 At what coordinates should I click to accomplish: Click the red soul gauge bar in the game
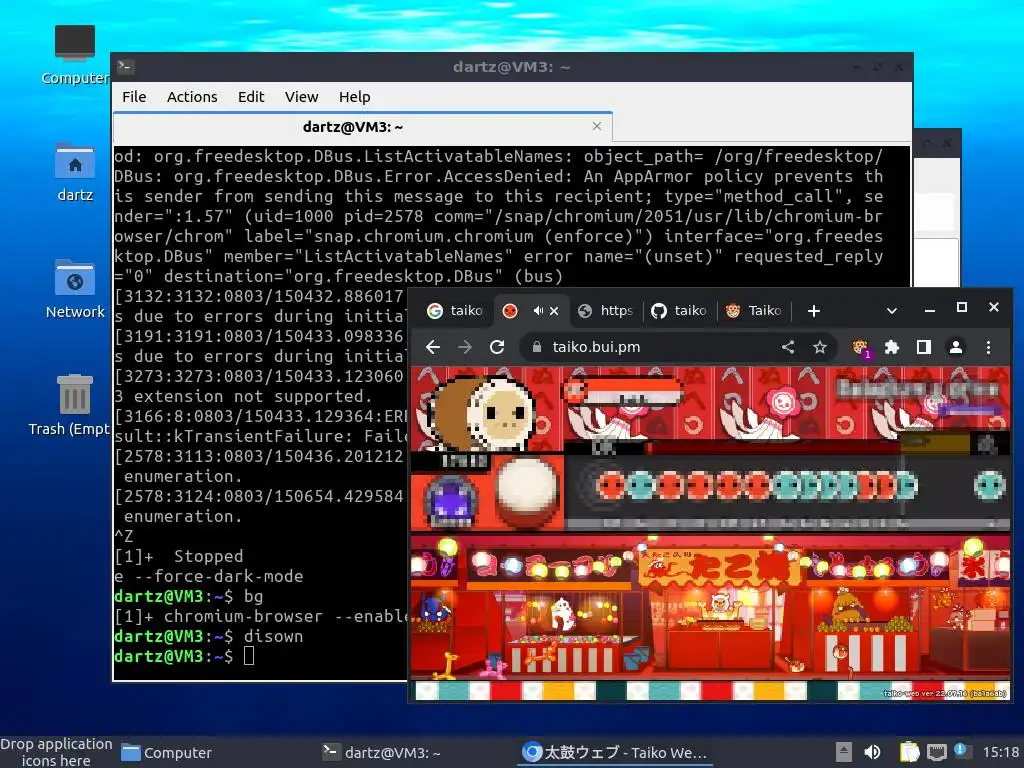pyautogui.click(x=774, y=446)
